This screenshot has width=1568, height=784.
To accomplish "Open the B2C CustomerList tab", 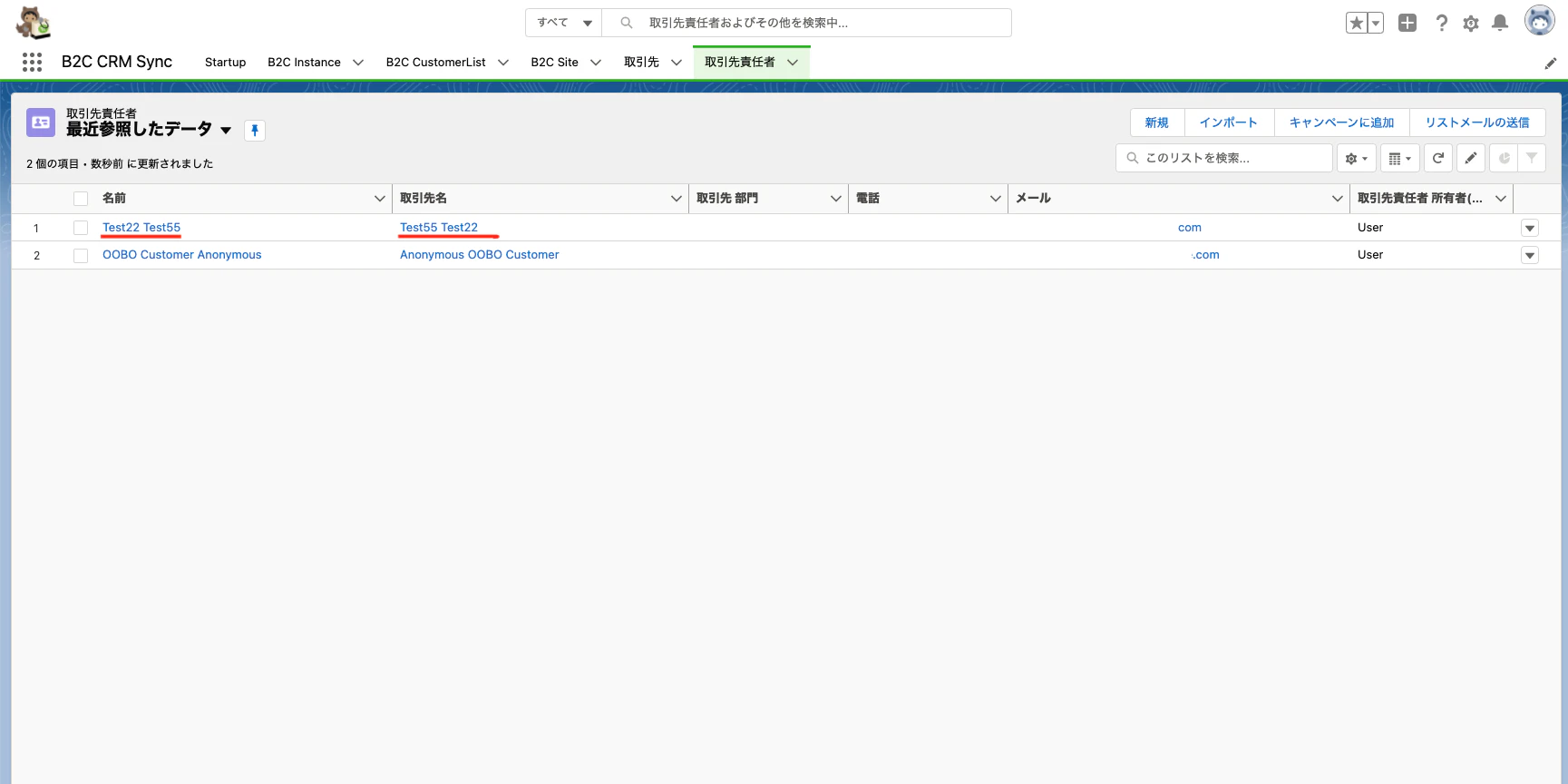I will [x=435, y=63].
